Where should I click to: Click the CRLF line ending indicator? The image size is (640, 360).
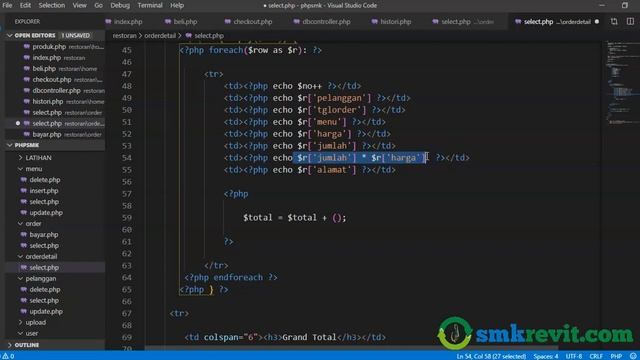point(596,356)
